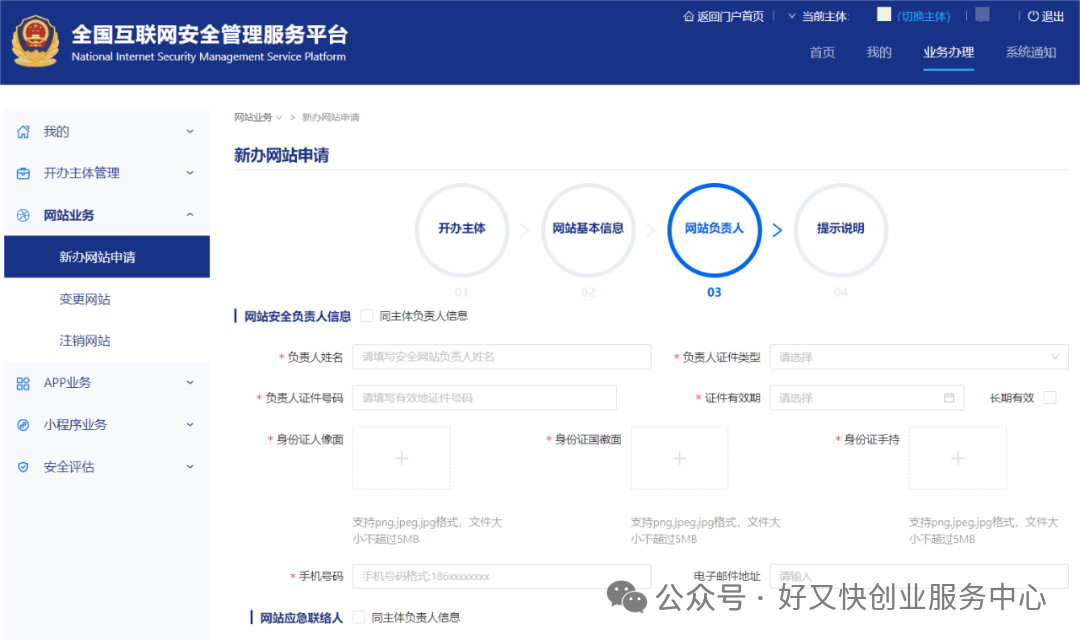Click the 手机号码 input field
Viewport: 1080px width, 640px height.
(501, 576)
